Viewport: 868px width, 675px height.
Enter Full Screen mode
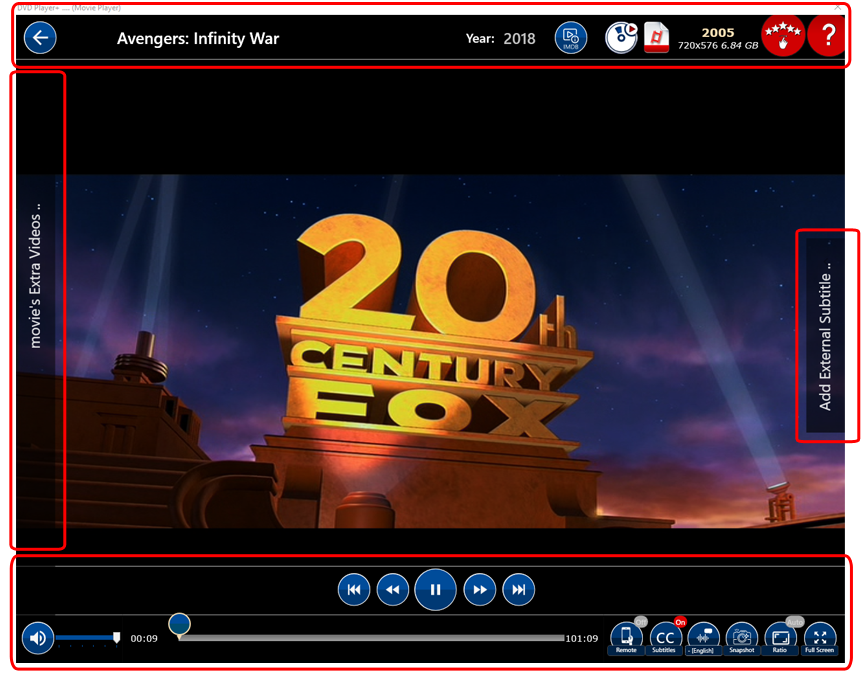point(819,638)
